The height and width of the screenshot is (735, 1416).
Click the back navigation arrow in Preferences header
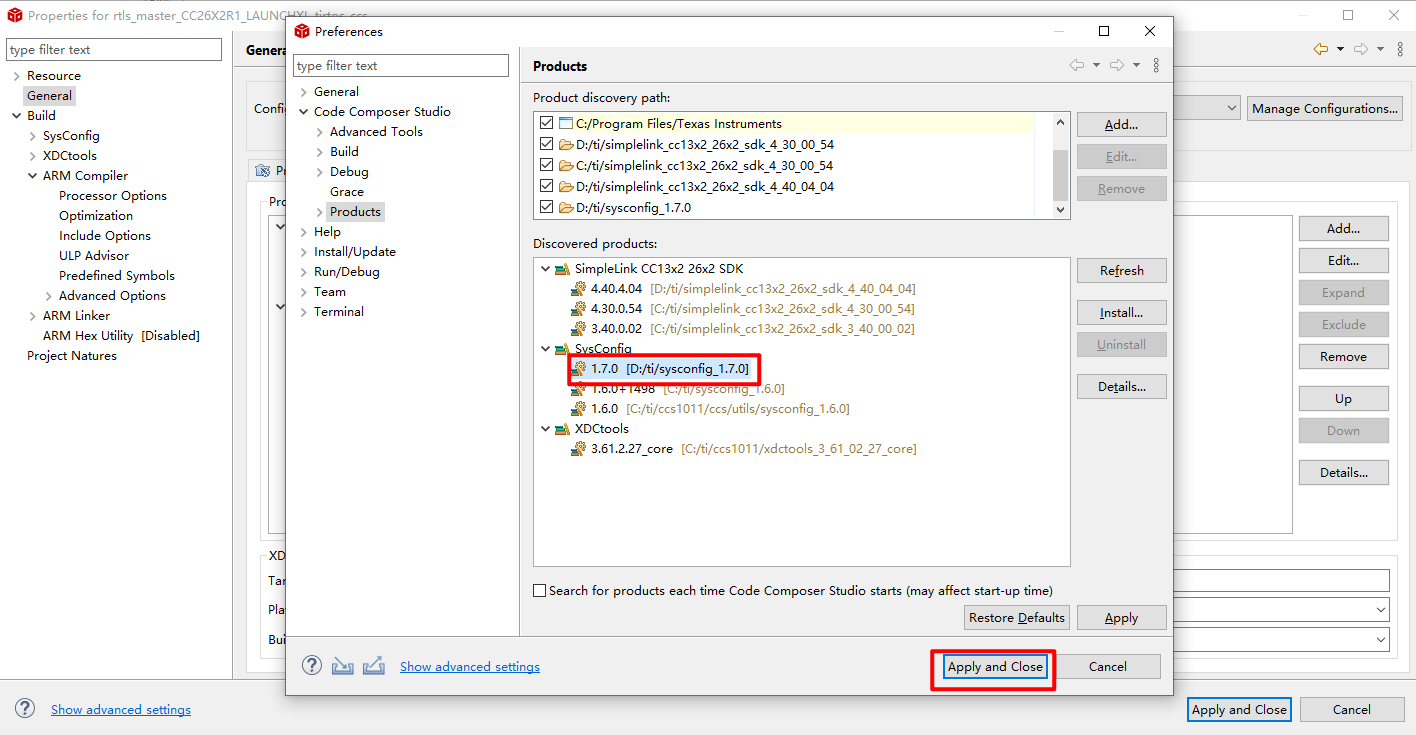1077,65
